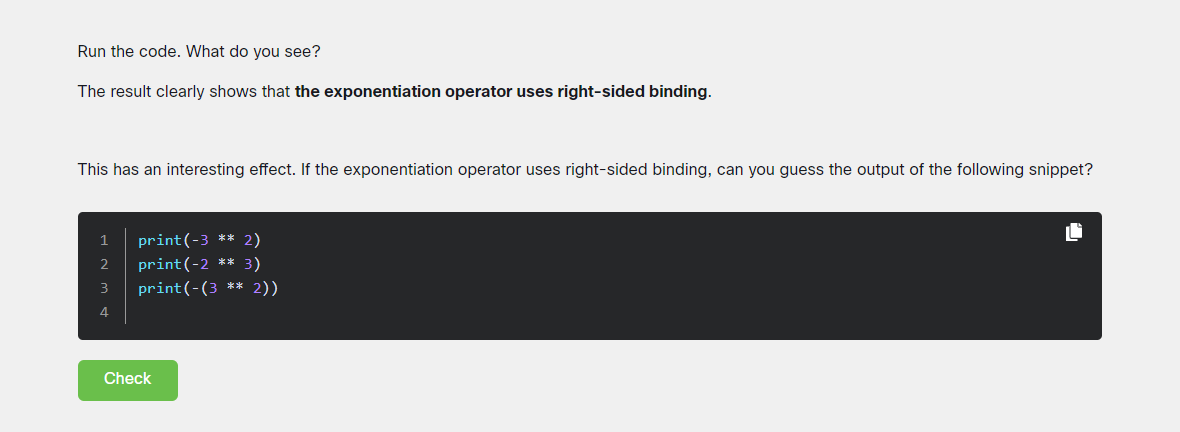Click the number 2 on line 3
Image resolution: width=1180 pixels, height=432 pixels.
coord(257,288)
